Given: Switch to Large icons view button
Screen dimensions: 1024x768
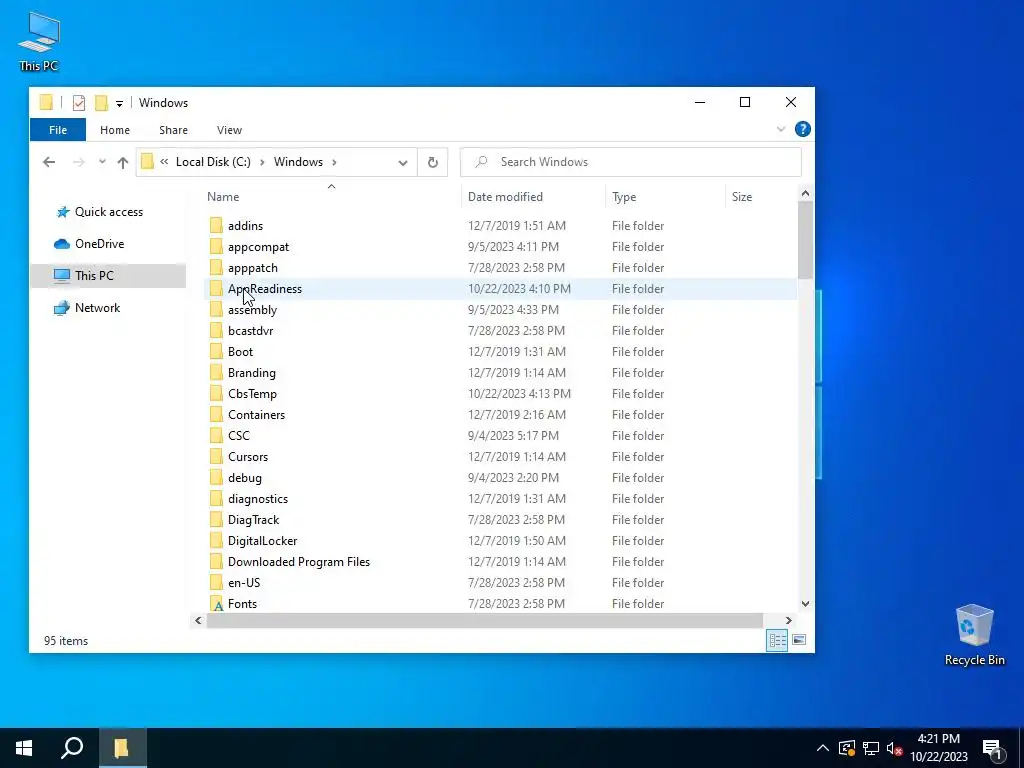Looking at the screenshot, I should coord(799,641).
